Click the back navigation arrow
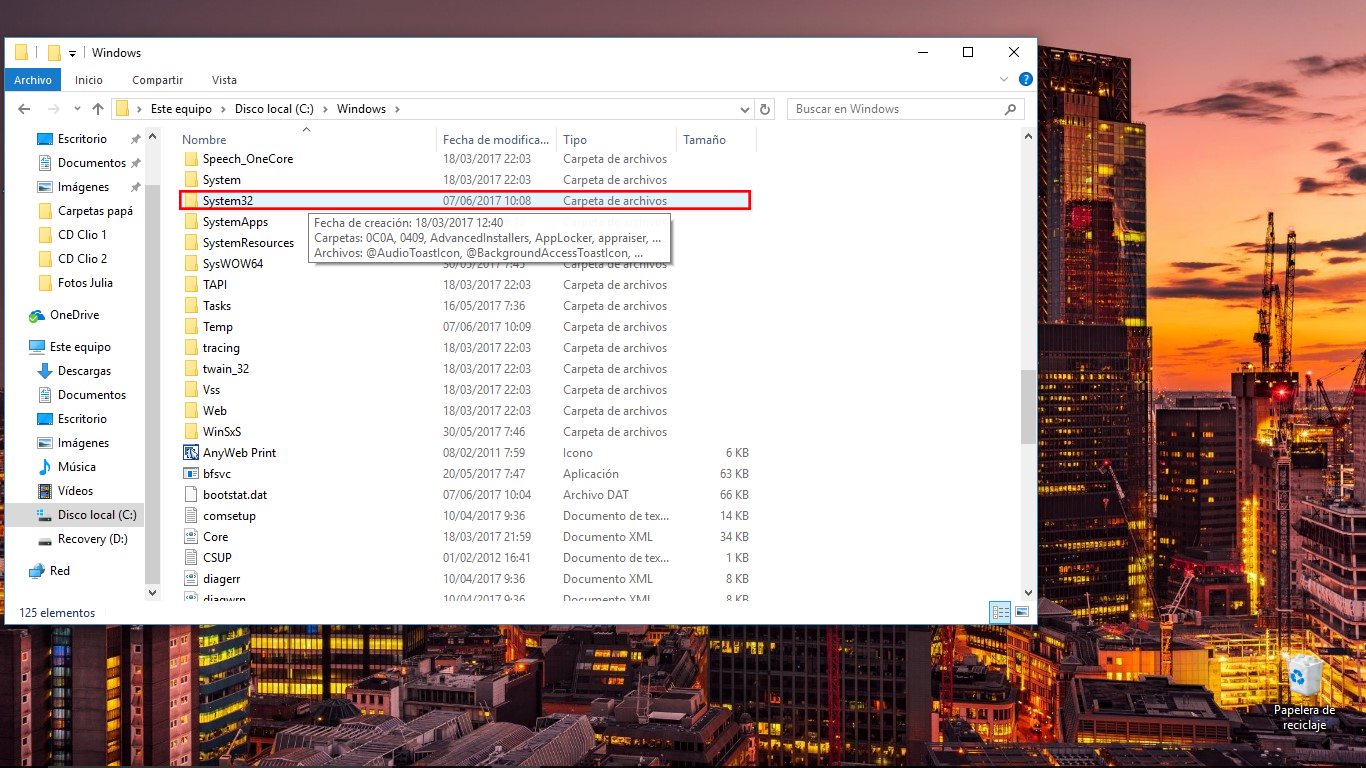This screenshot has width=1366, height=768. (x=24, y=109)
